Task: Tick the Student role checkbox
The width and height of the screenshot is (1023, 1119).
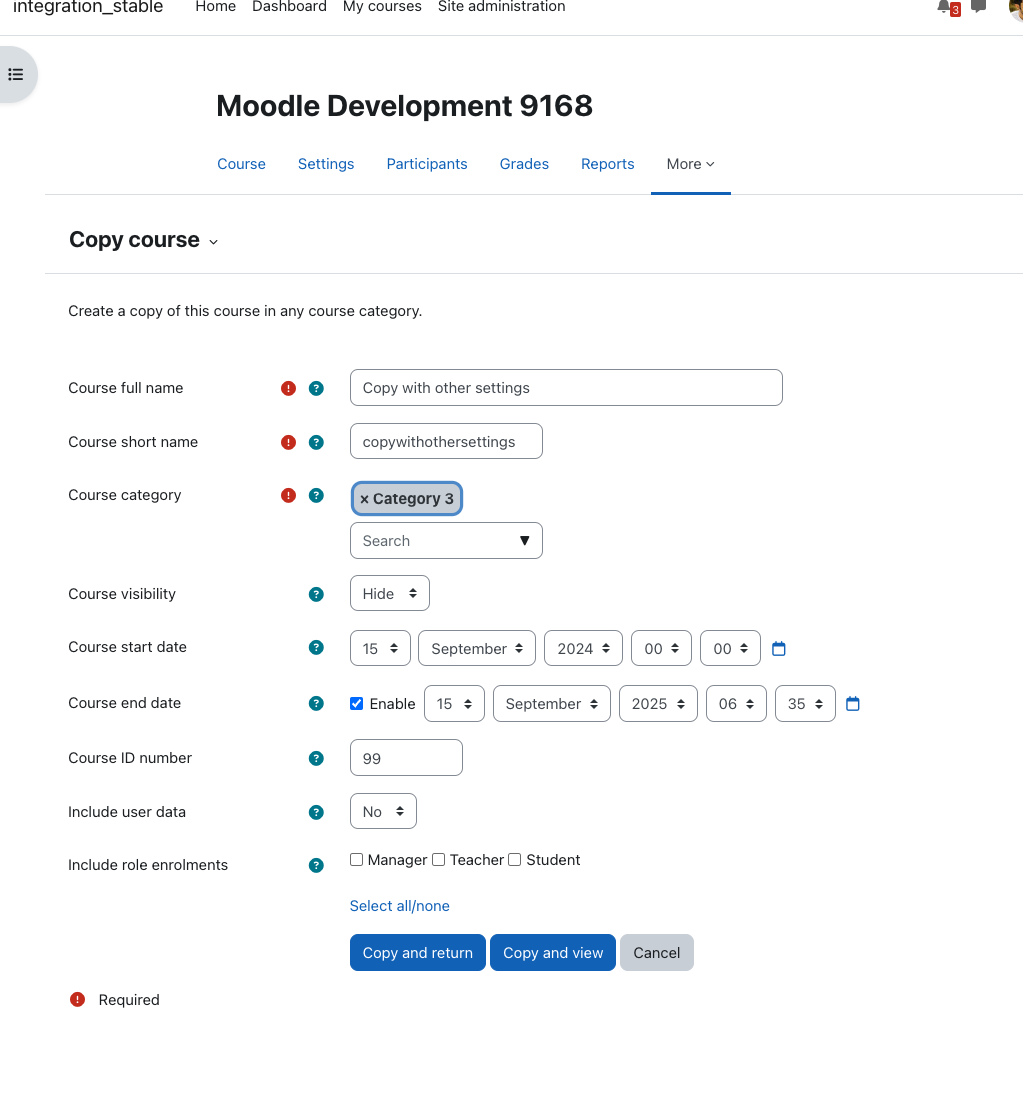Action: coord(515,860)
